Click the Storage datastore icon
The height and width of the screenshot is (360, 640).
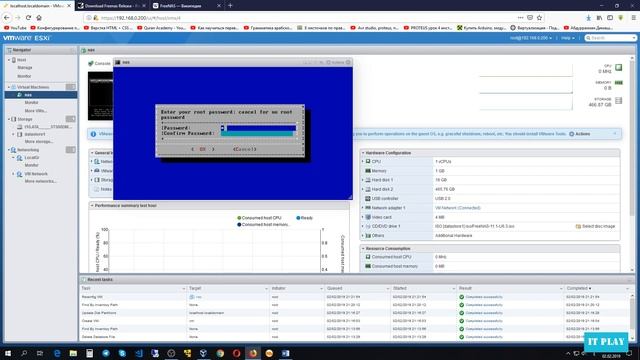13,119
